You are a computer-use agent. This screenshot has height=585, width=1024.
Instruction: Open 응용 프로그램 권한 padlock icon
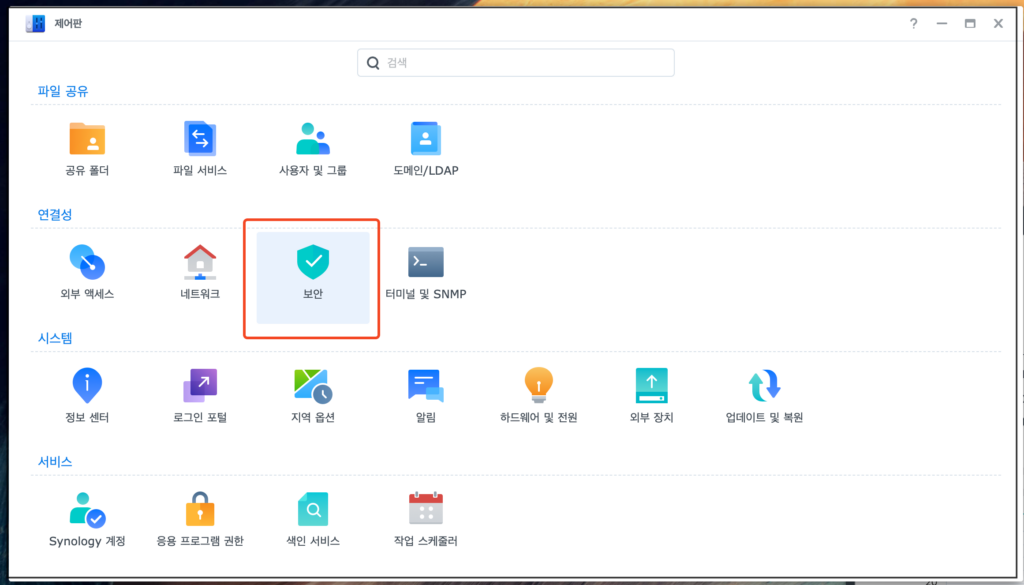(200, 509)
